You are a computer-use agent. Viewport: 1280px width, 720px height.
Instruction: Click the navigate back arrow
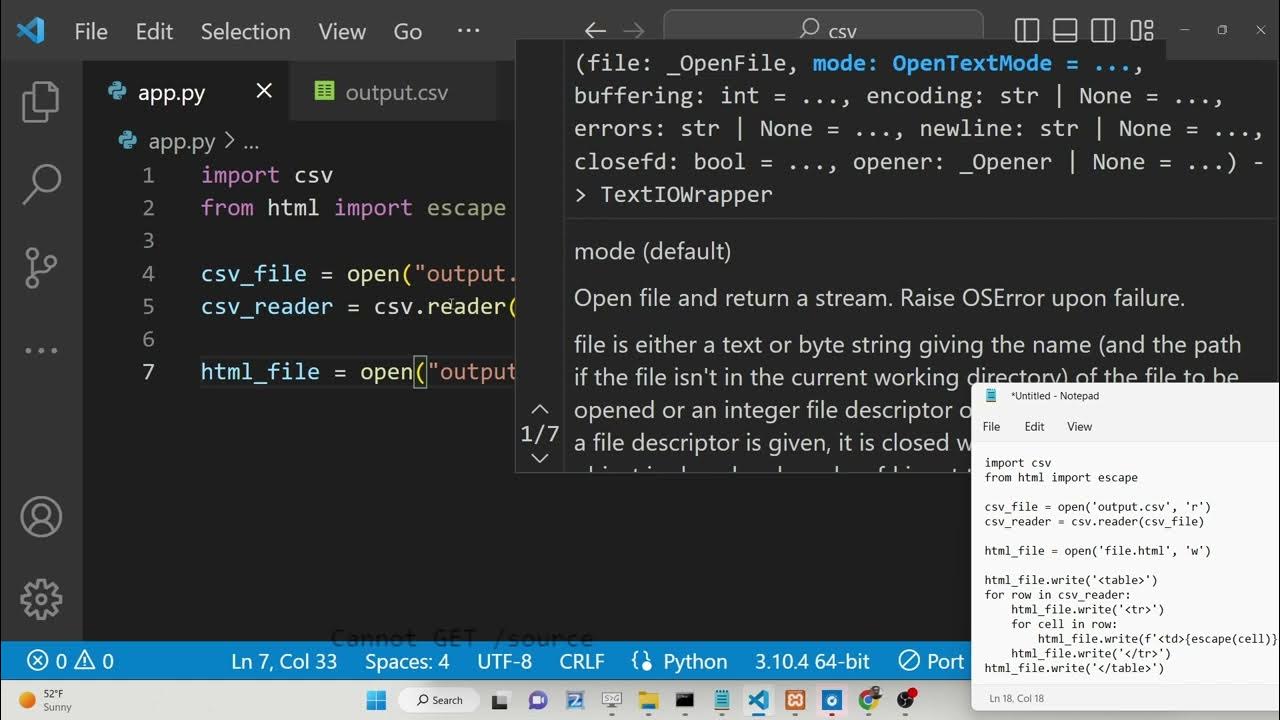coord(595,31)
